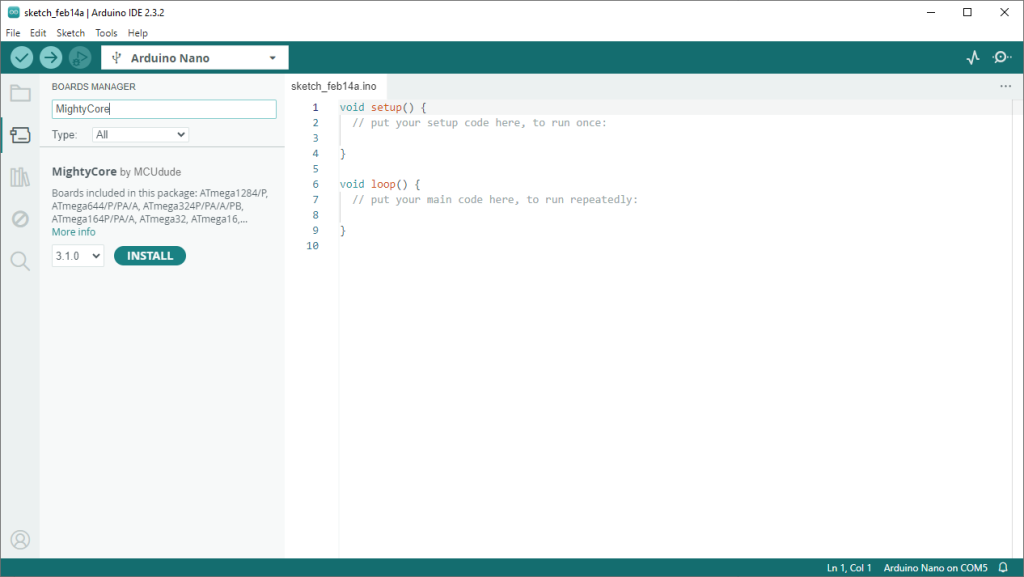Open the Serial Plotter icon
Viewport: 1024px width, 577px height.
click(x=973, y=58)
